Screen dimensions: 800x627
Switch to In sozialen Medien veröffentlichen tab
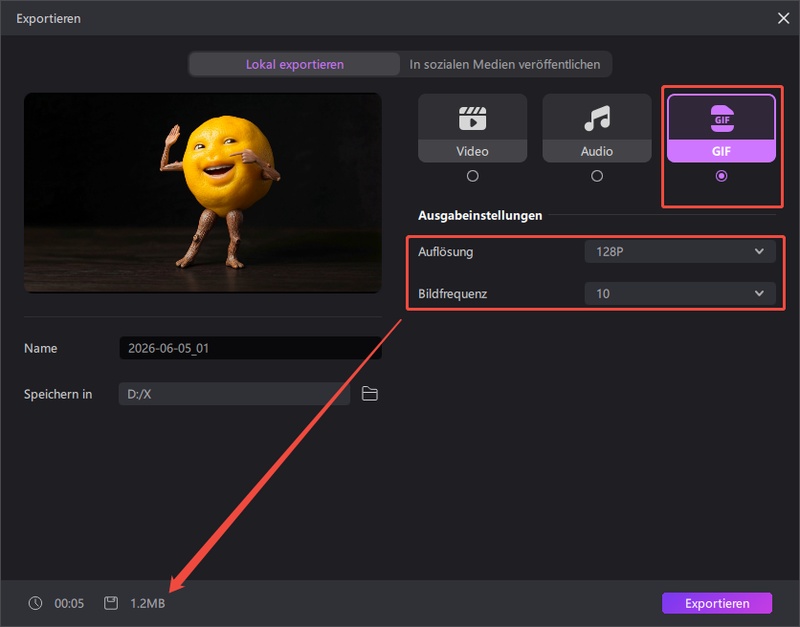(x=505, y=64)
